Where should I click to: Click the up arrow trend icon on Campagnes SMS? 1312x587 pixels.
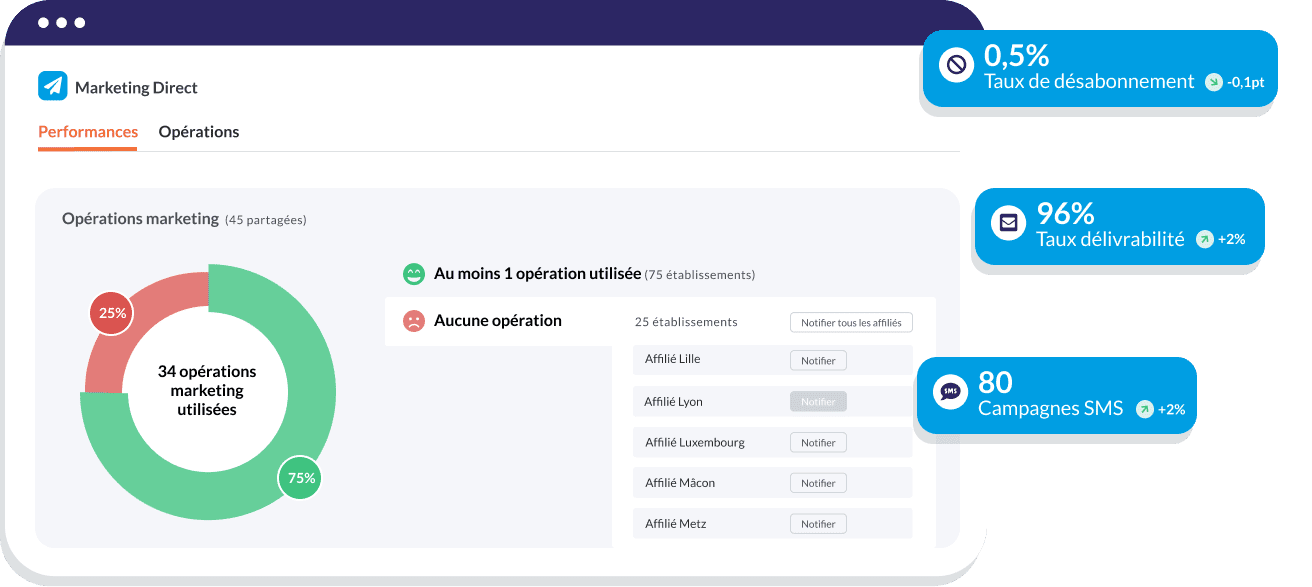(1144, 409)
